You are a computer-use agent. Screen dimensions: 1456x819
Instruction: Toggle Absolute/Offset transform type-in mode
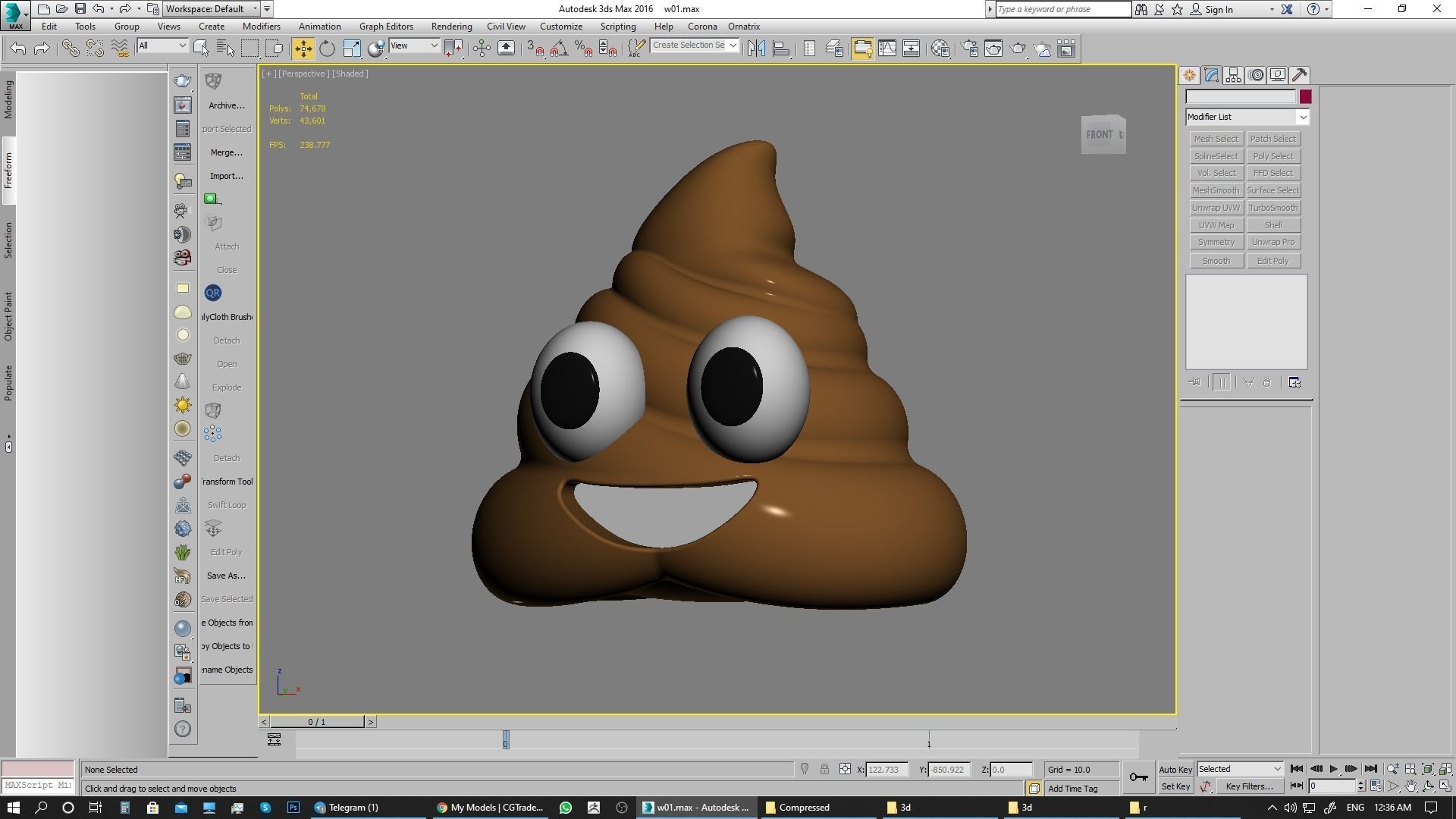pyautogui.click(x=845, y=769)
